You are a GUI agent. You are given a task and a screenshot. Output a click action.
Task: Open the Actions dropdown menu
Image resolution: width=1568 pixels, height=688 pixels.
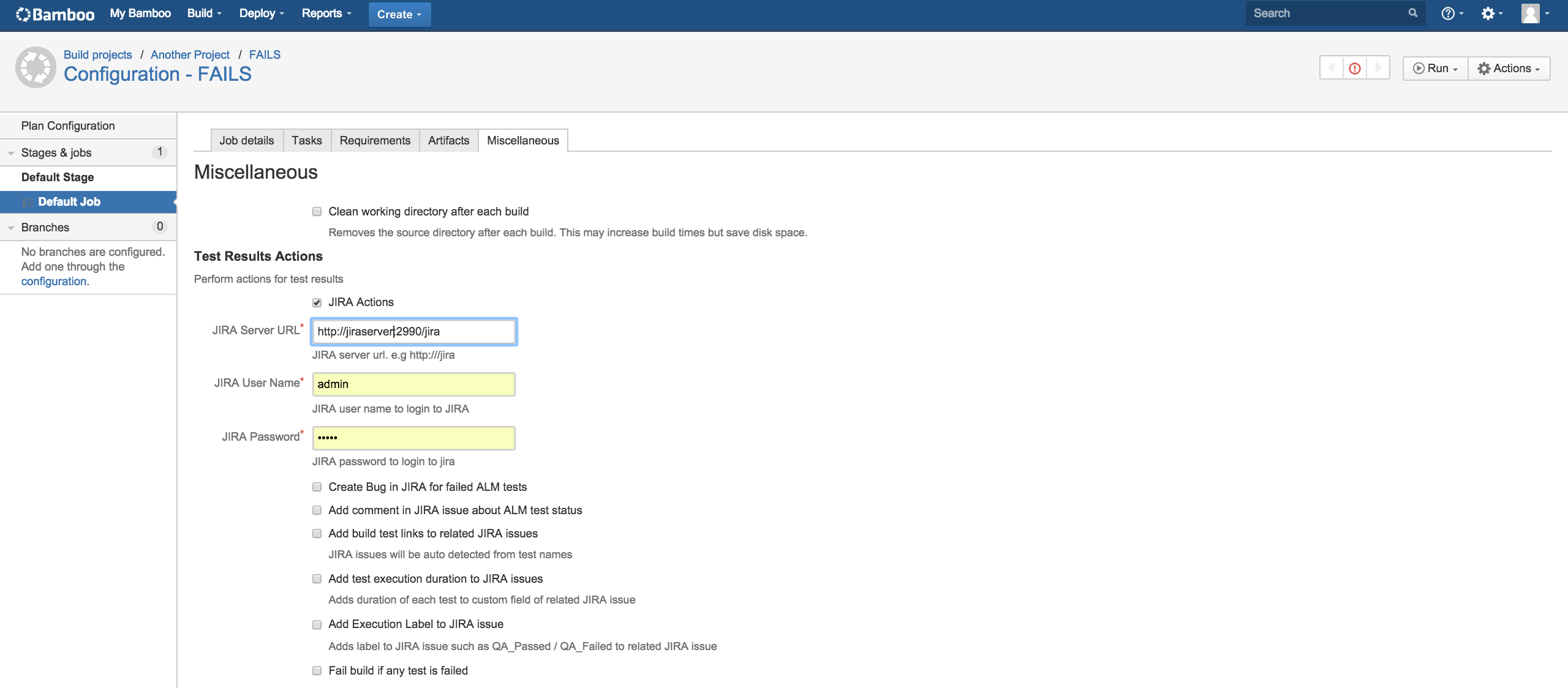(1509, 68)
